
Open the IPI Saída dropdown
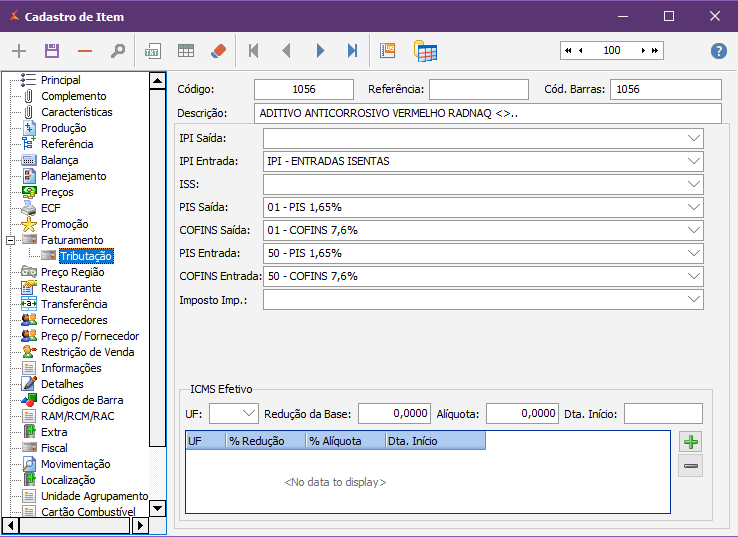pos(694,138)
